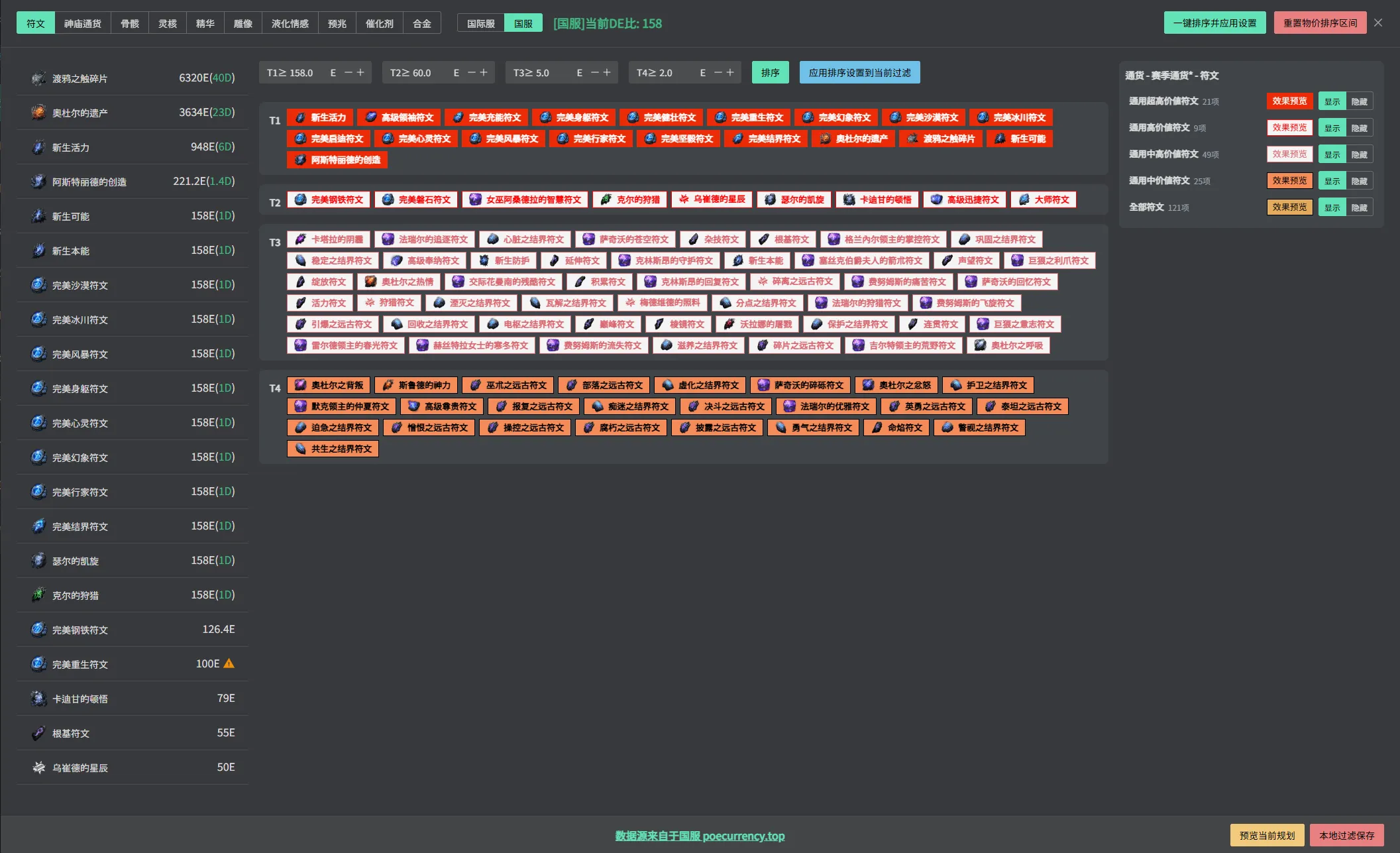Click the 克尔的狩猎 icon in the price list
Viewport: 1400px width, 853px height.
(x=38, y=595)
